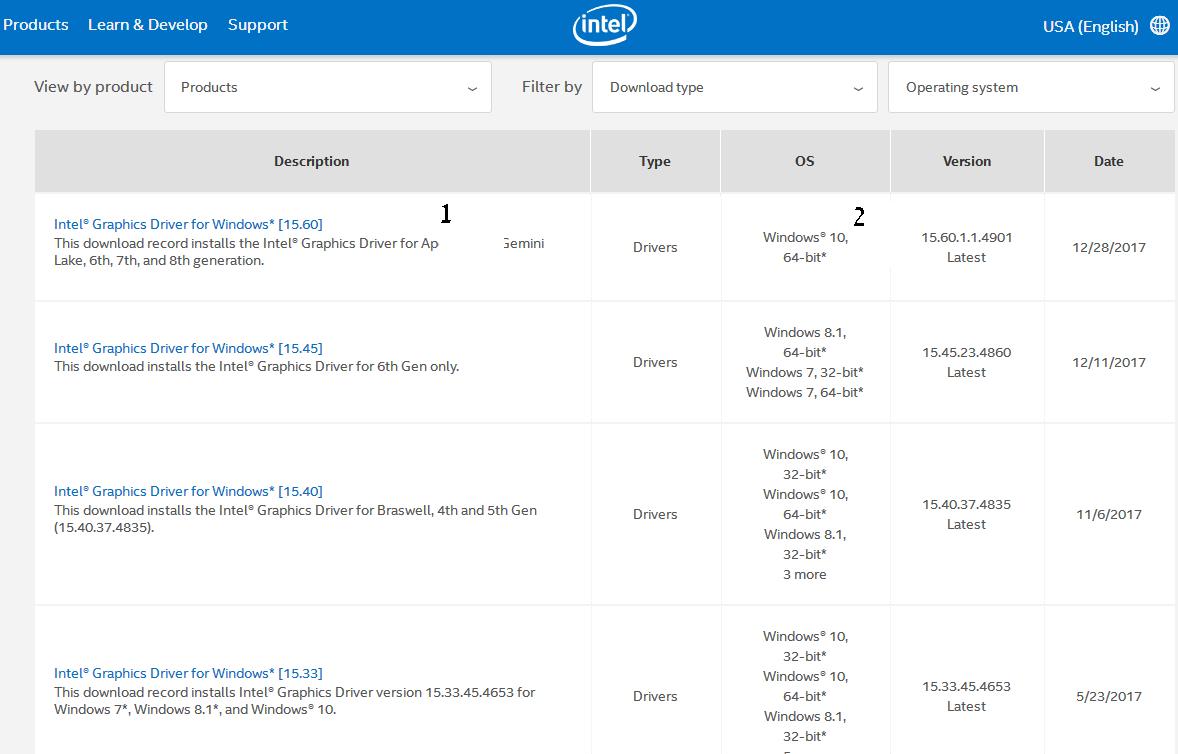Click the date 12/11/2017
The image size is (1178, 754).
click(x=1109, y=363)
